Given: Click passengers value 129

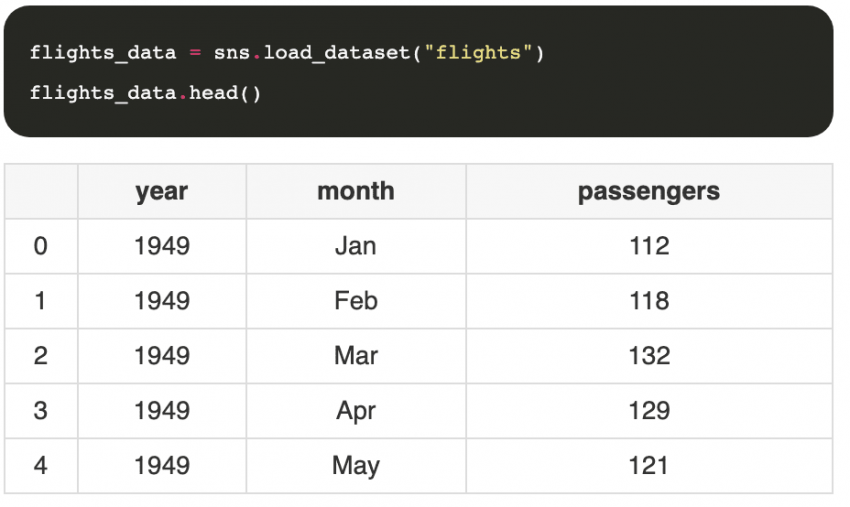Looking at the screenshot, I should click(649, 411).
